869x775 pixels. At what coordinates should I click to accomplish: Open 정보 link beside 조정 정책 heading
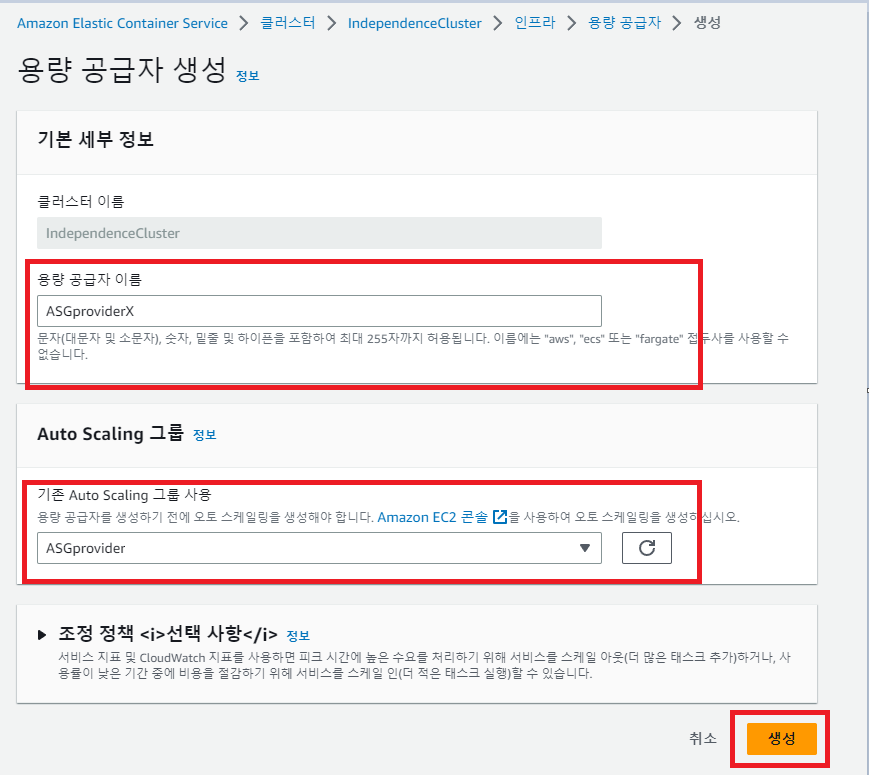(298, 635)
